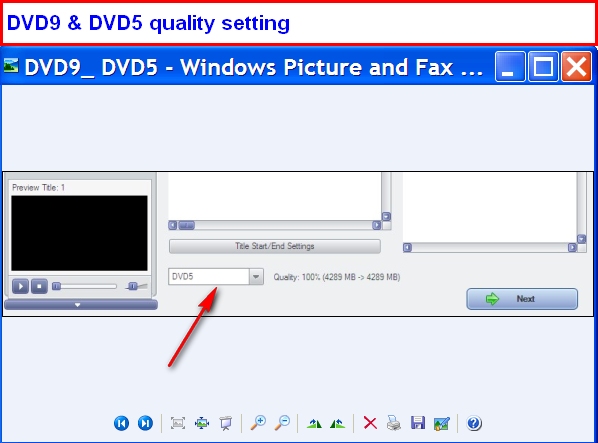The image size is (598, 443).
Task: Go to the next image in viewer toolbar
Action: pyautogui.click(x=145, y=423)
